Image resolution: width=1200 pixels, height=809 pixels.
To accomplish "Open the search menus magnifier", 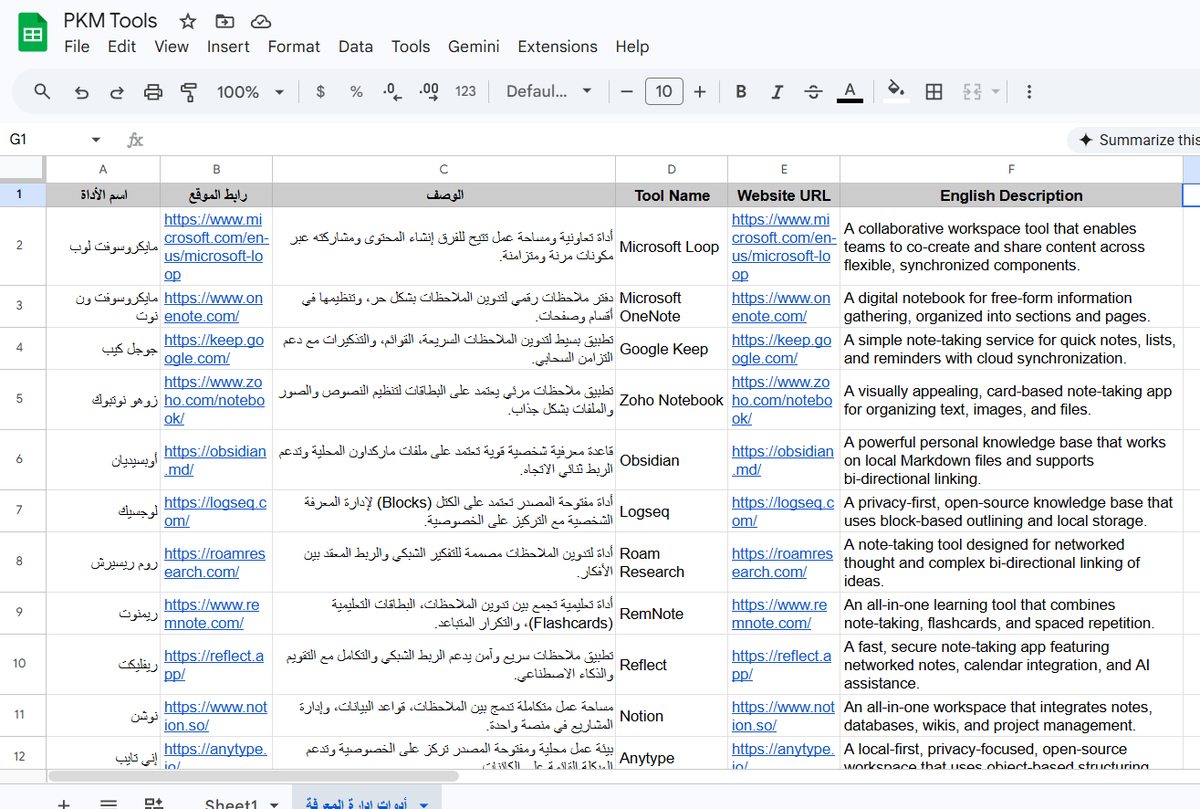I will [x=42, y=91].
